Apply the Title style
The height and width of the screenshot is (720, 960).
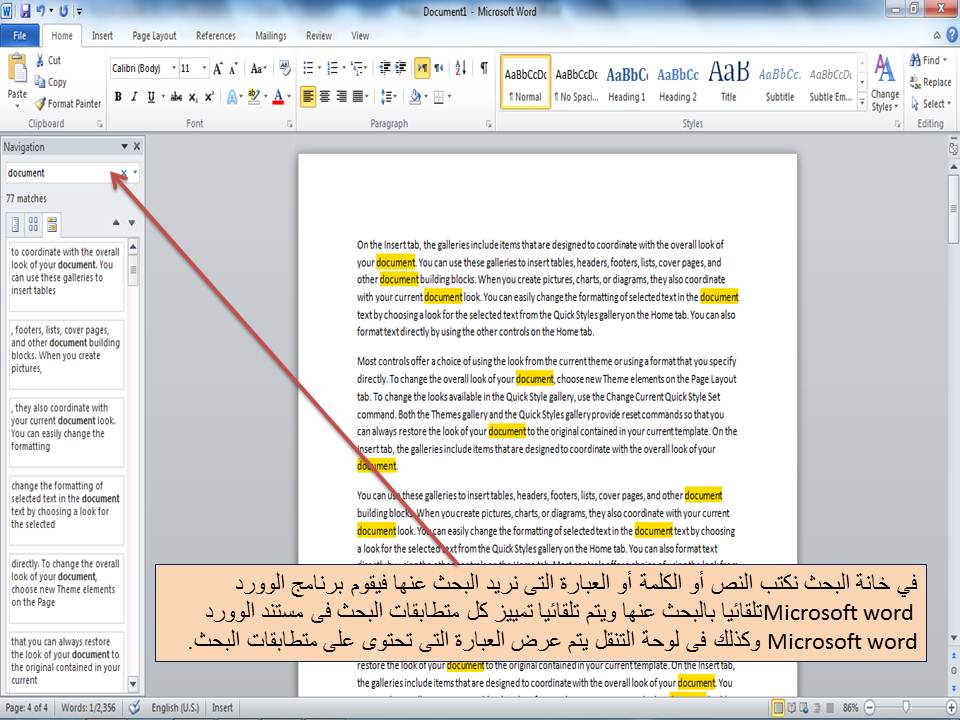coord(729,83)
